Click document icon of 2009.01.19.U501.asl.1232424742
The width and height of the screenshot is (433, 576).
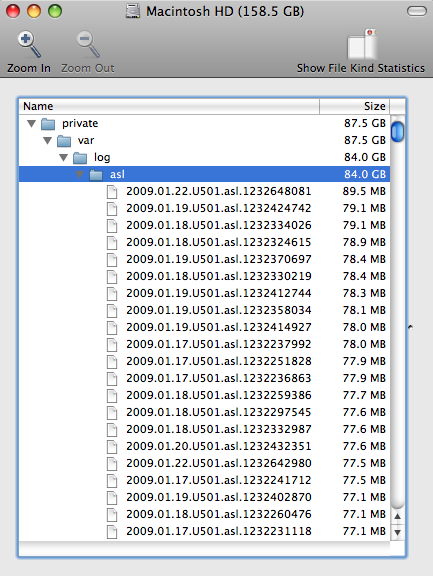(x=112, y=209)
